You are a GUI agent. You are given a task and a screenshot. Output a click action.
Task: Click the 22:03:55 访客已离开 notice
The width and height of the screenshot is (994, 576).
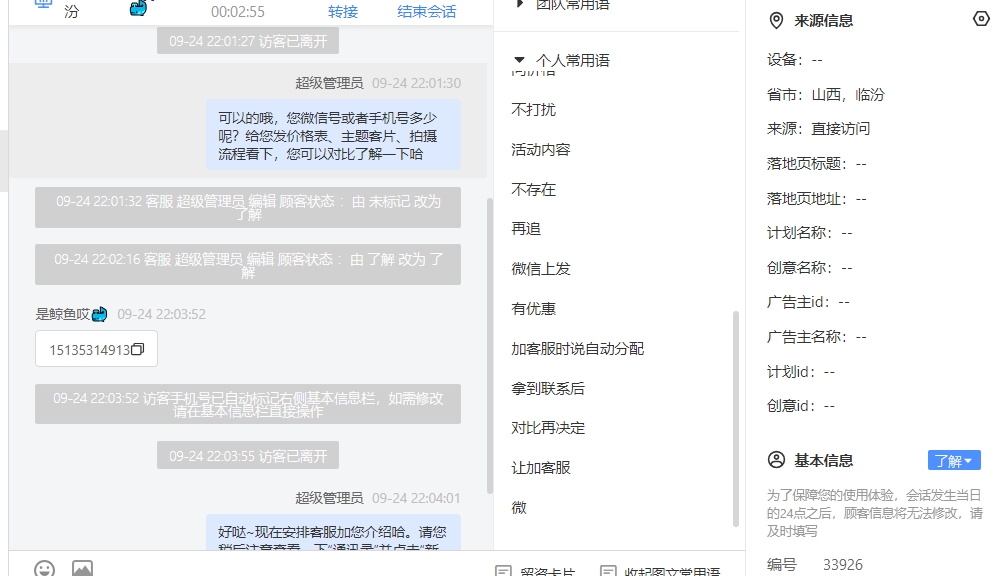click(x=248, y=456)
